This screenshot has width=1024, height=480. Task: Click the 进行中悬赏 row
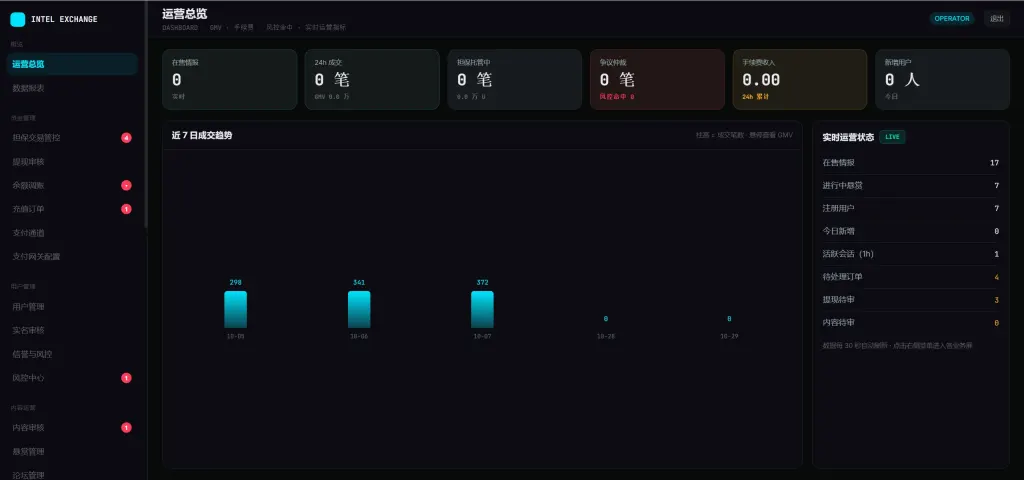tap(911, 185)
